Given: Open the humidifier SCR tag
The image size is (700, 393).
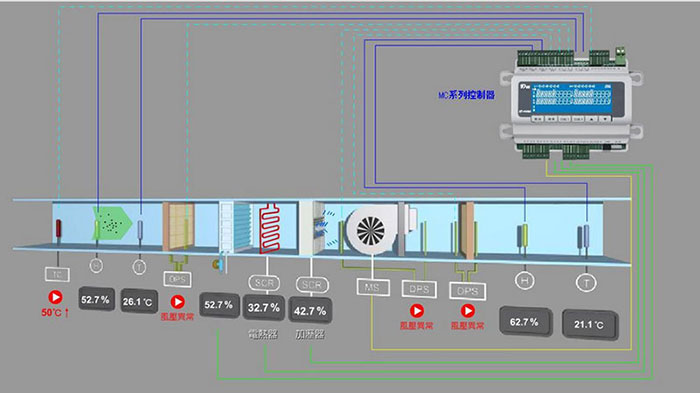Looking at the screenshot, I should point(312,284).
